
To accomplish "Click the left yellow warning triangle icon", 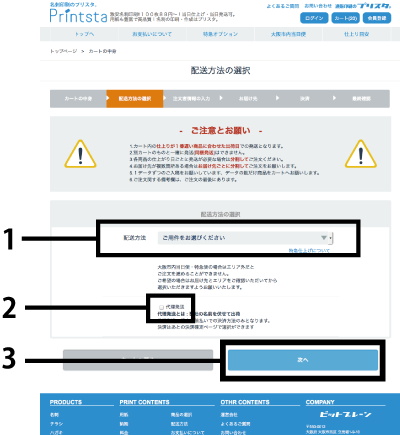I will point(80,154).
